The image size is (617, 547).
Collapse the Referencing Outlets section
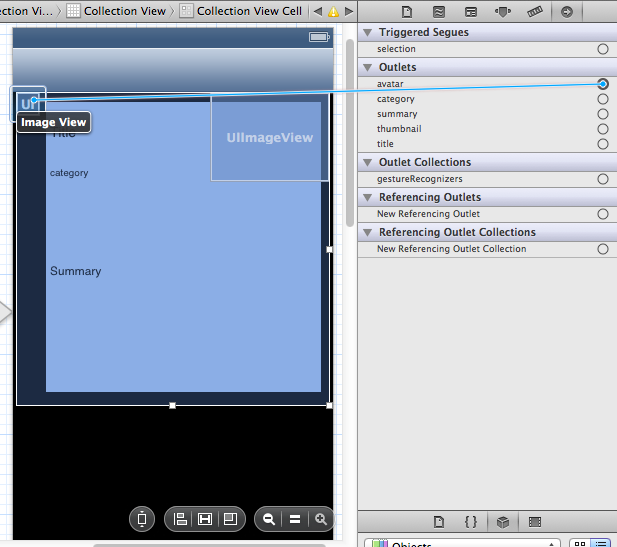pos(367,197)
